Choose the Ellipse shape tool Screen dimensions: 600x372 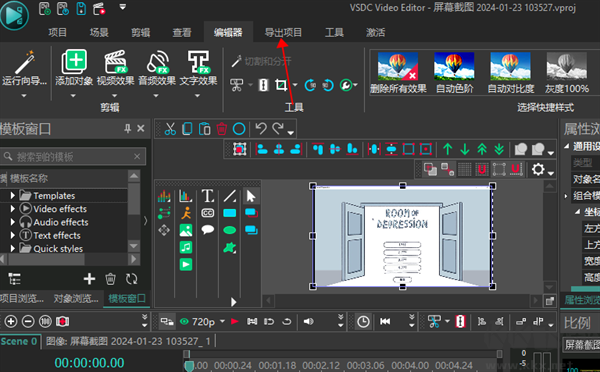pyautogui.click(x=229, y=230)
